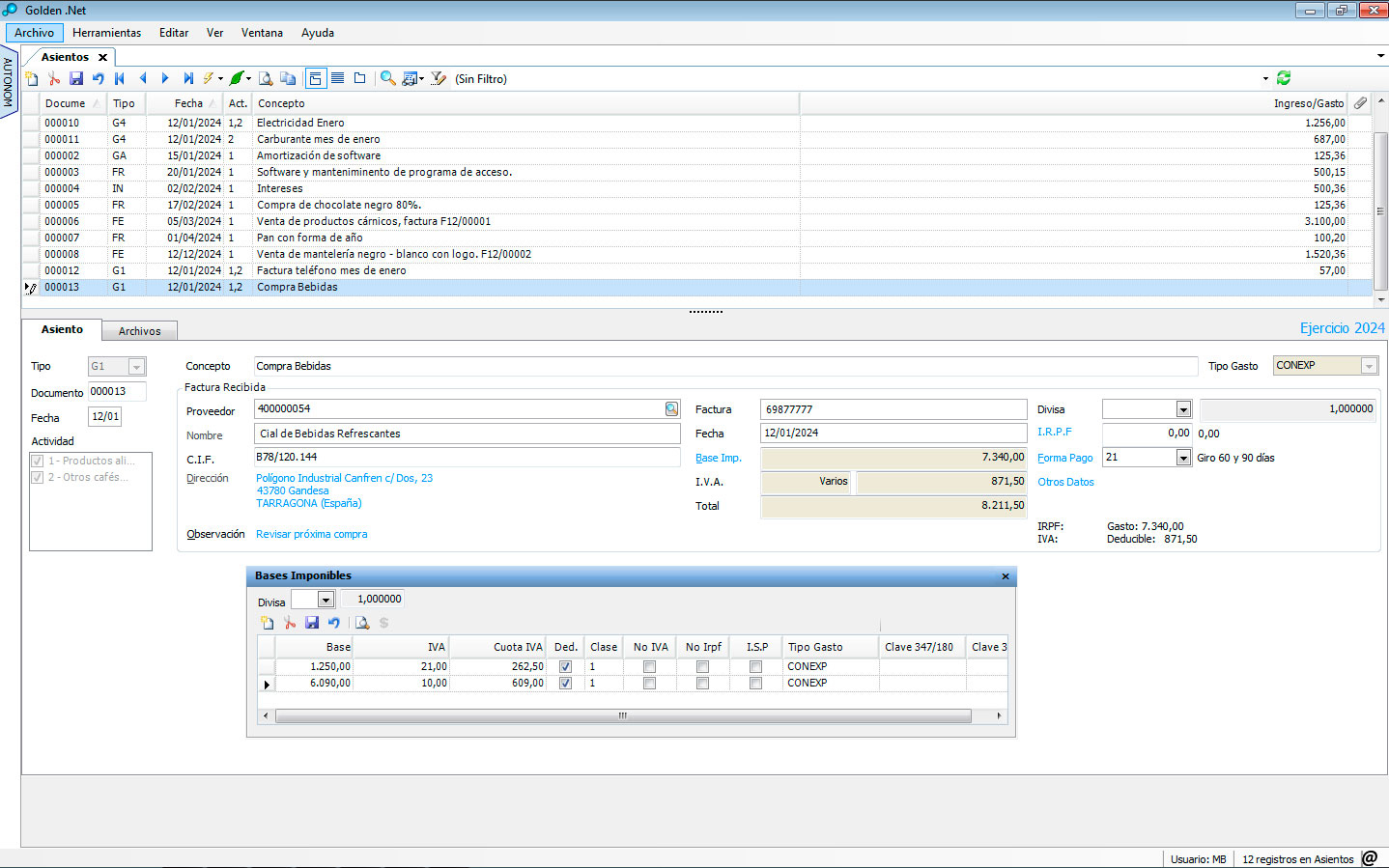1389x868 pixels.
Task: Click the lightning bolt action icon
Action: click(x=208, y=78)
